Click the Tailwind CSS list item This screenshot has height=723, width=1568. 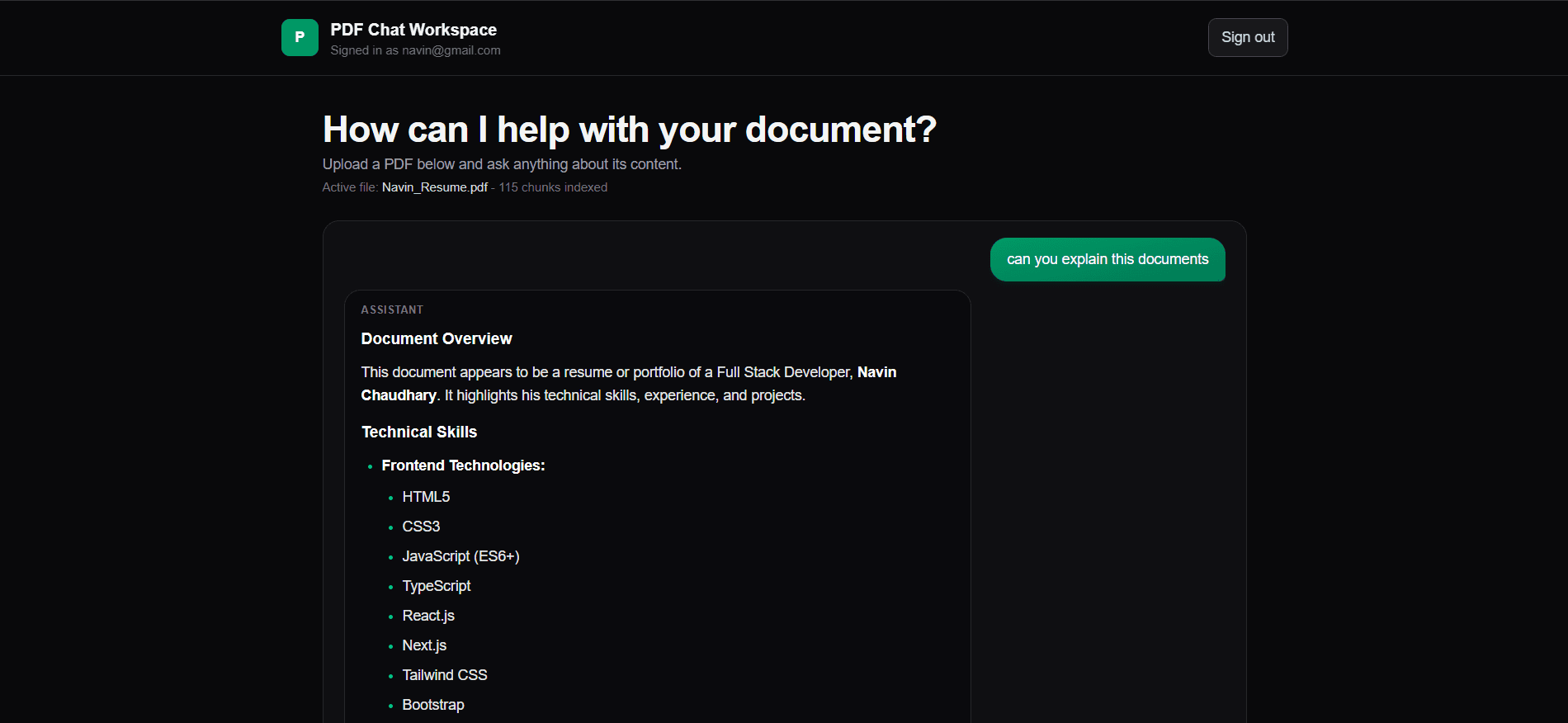pos(445,675)
